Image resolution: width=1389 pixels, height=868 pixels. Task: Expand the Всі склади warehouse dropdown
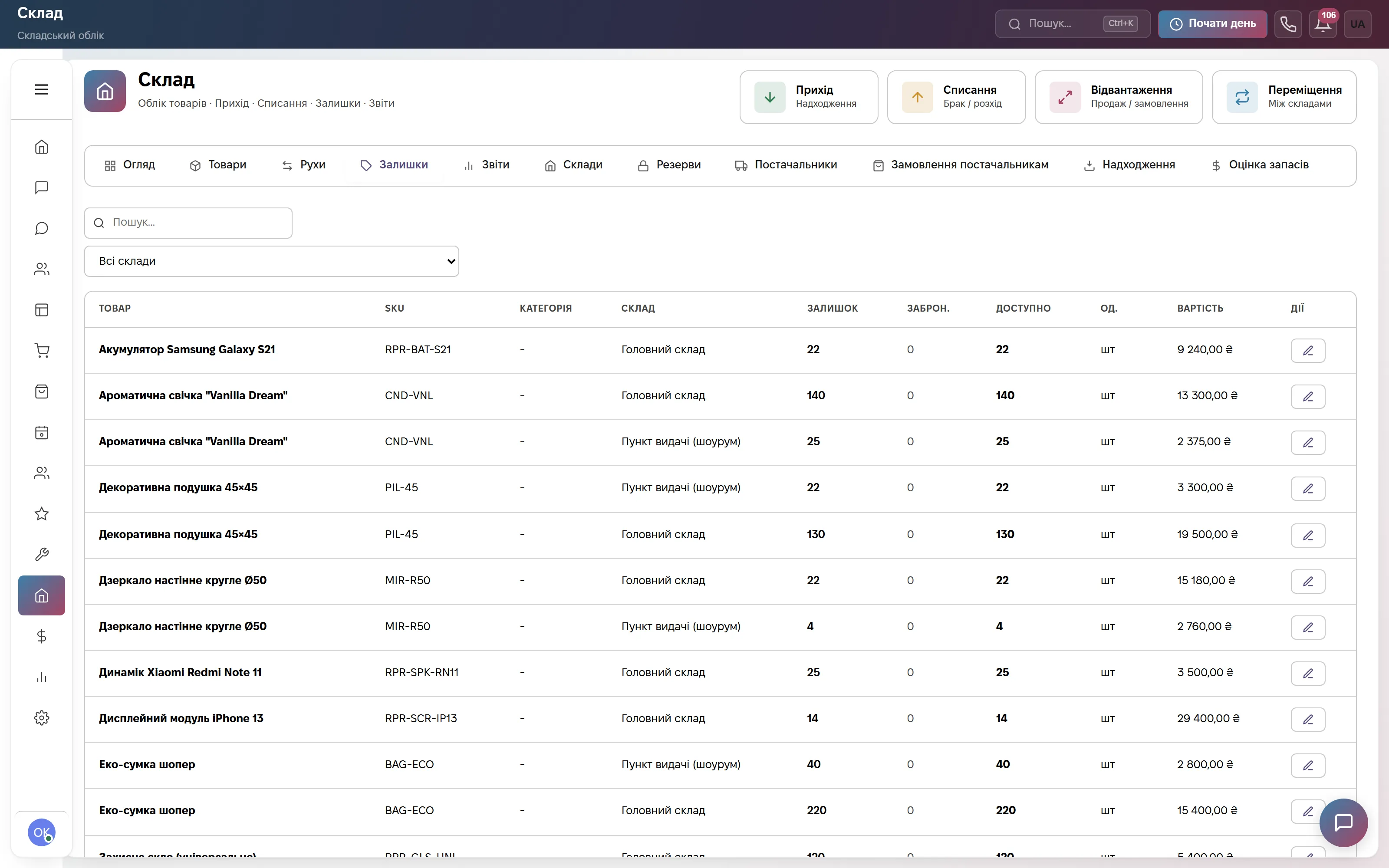pos(271,261)
